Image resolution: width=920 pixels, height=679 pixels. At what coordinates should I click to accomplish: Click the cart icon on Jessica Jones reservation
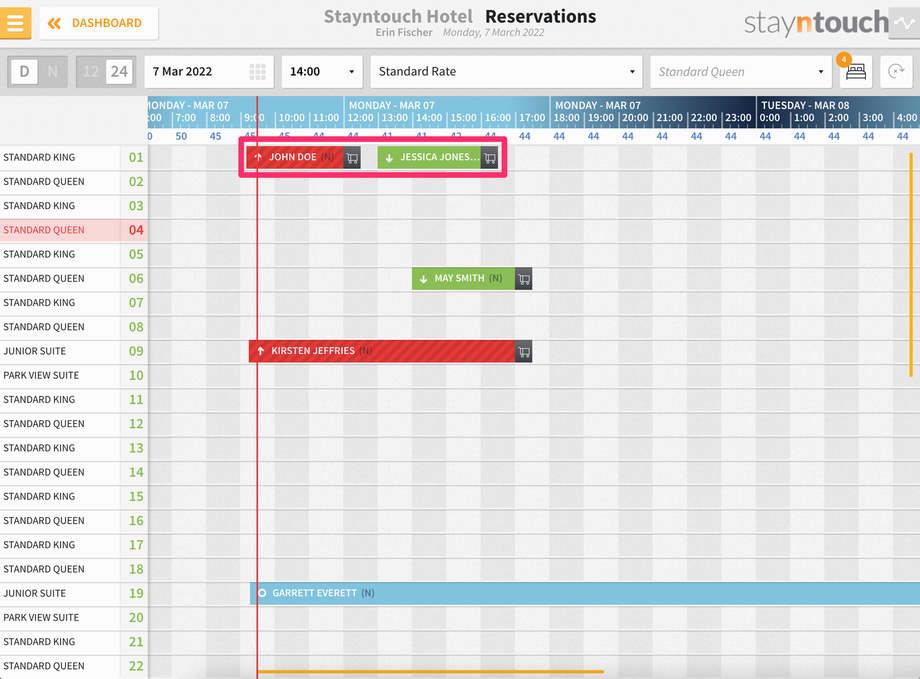489,158
